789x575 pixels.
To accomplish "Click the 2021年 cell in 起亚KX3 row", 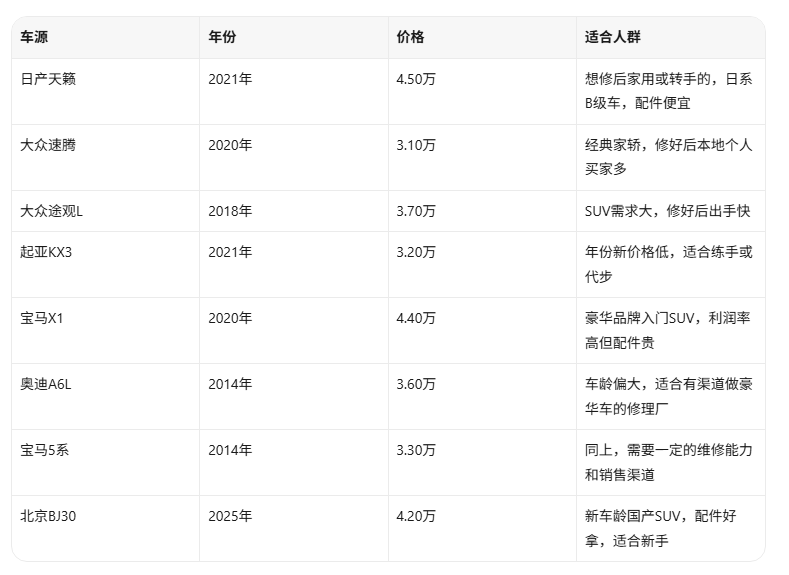I will click(294, 265).
